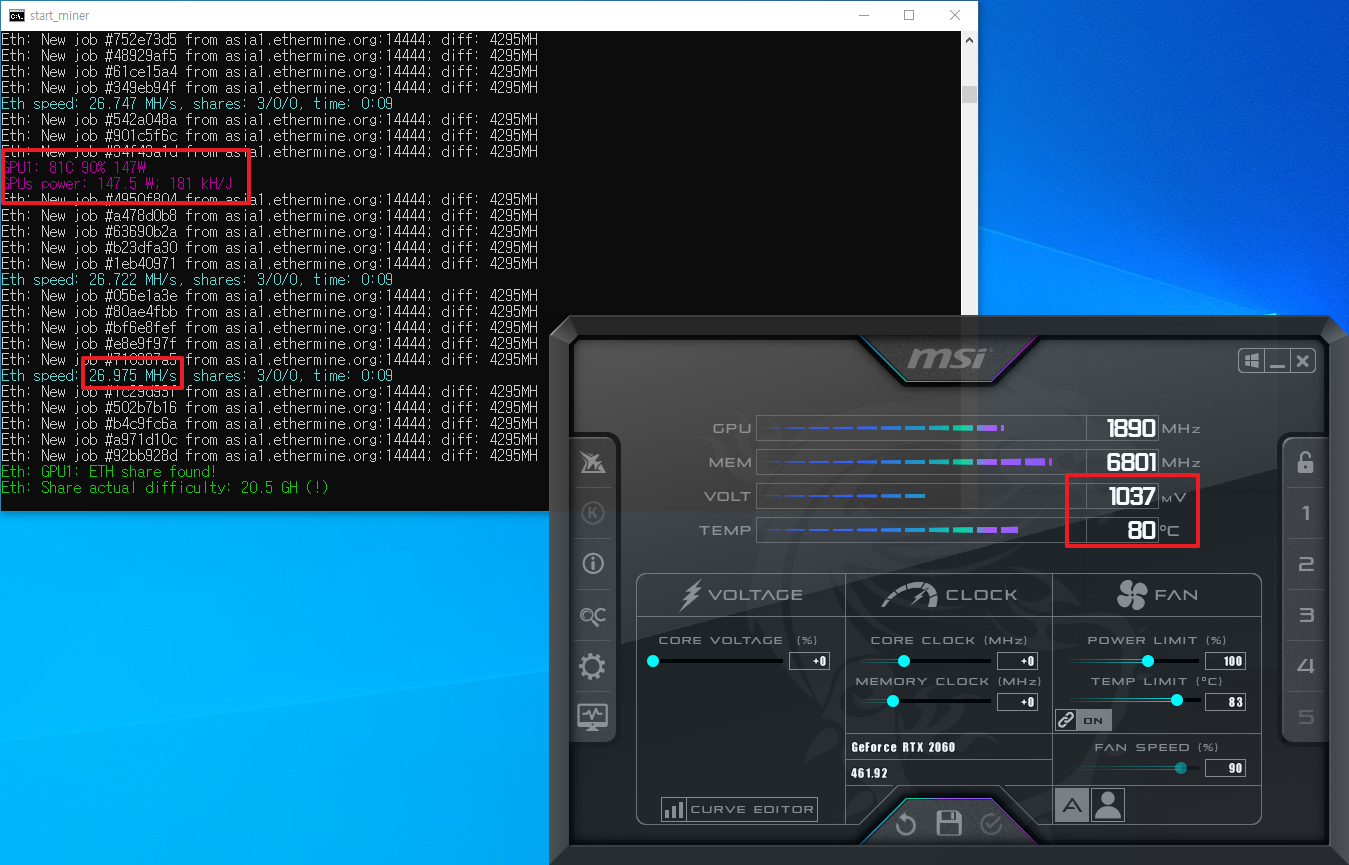1349x865 pixels.
Task: Click the Memory Clock slider handle
Action: 893,701
